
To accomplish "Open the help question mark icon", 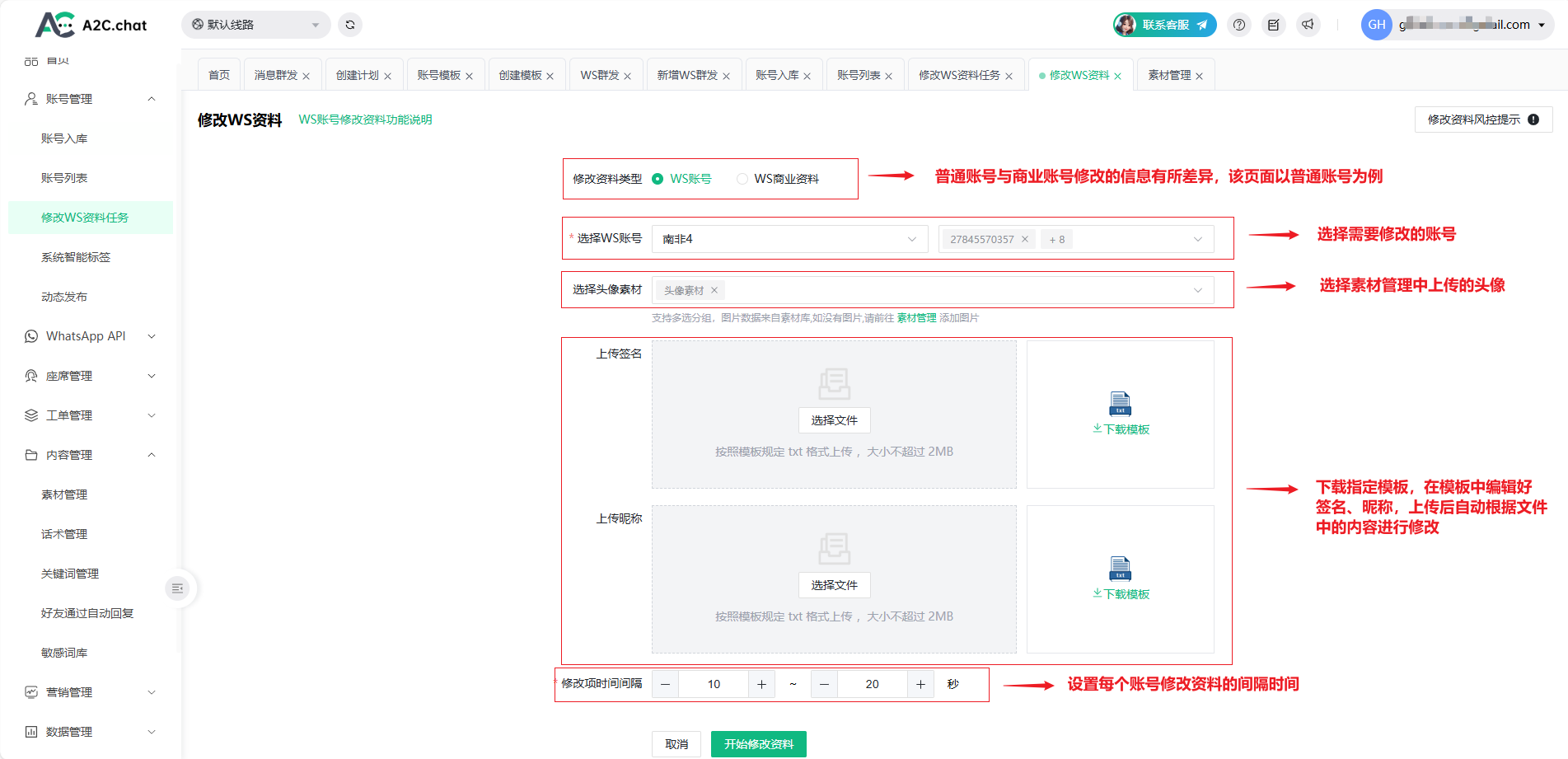I will [x=1238, y=25].
